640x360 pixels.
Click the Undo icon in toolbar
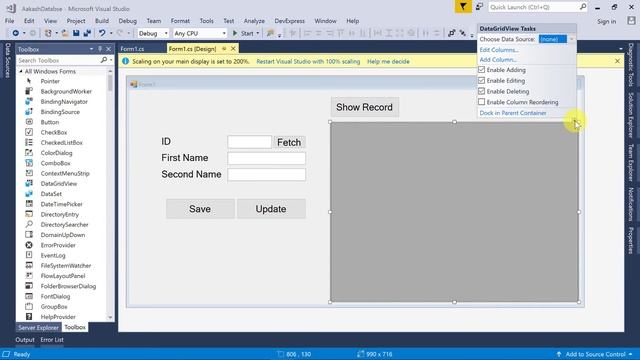[102, 33]
